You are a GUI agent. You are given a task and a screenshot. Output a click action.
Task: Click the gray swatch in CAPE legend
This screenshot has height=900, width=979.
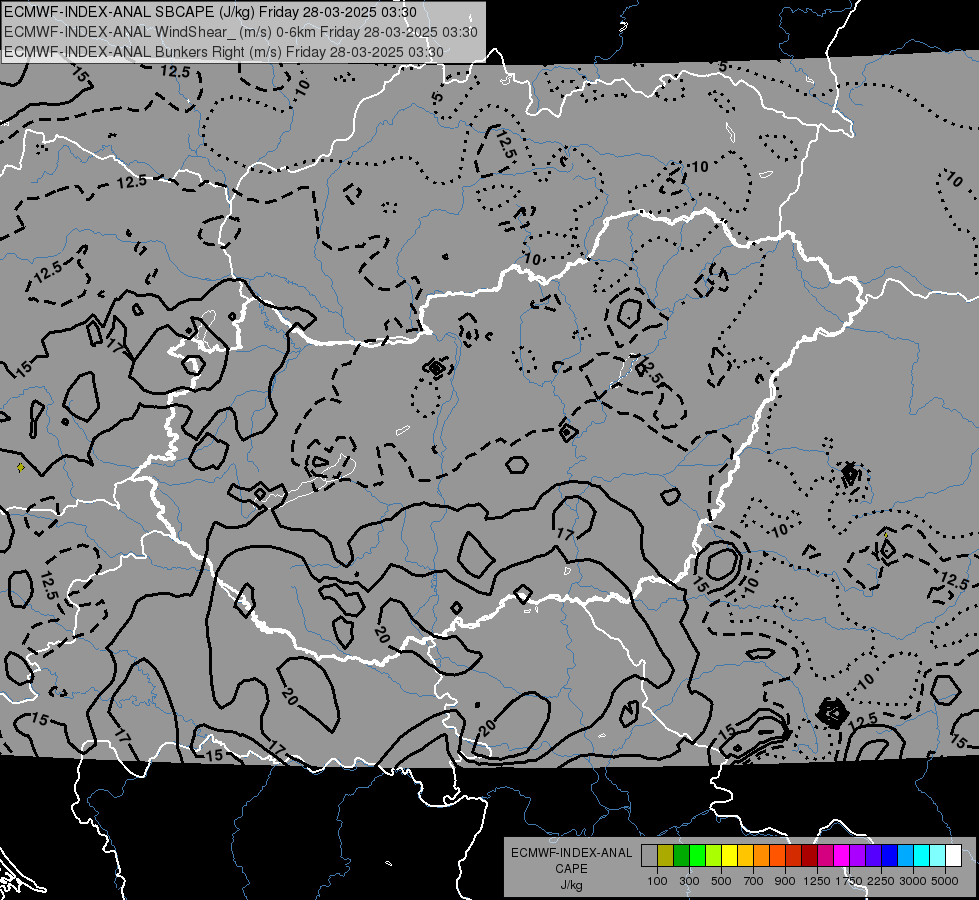pyautogui.click(x=649, y=855)
